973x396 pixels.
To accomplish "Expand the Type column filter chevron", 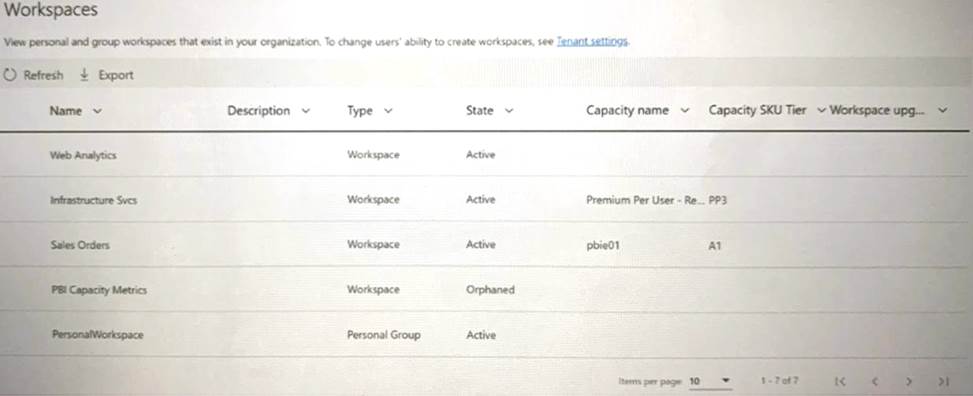I will 388,111.
